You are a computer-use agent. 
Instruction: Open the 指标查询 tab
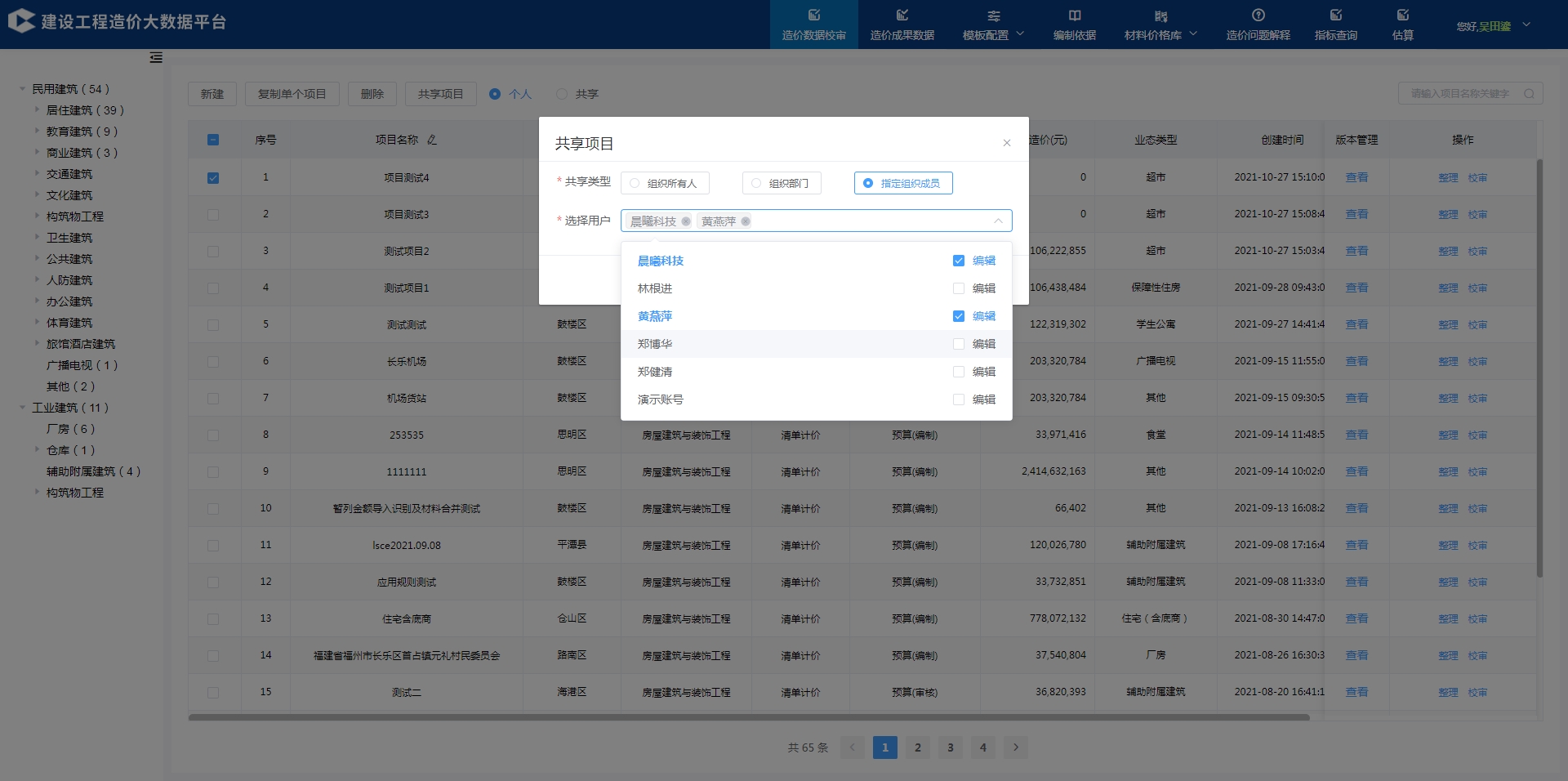click(1336, 25)
